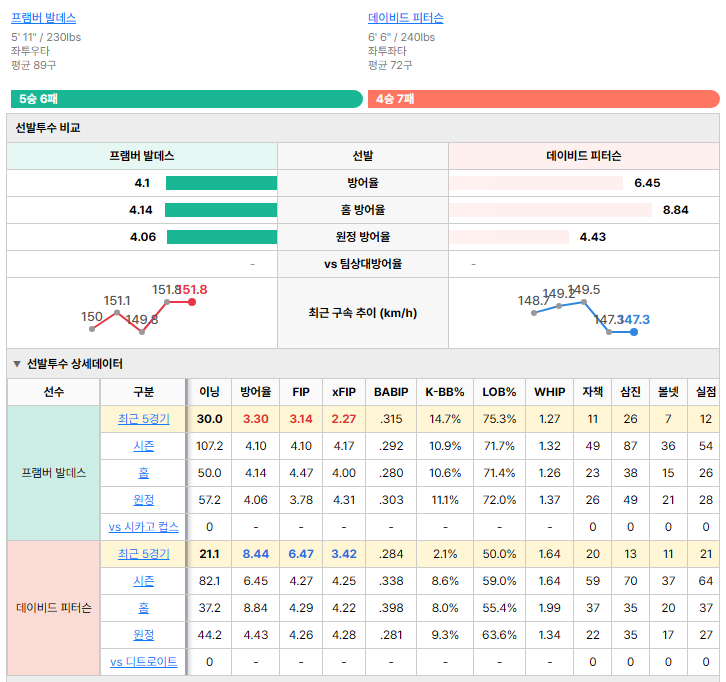Open 원정 link in the 44.2 innings row
This screenshot has width=726, height=682.
[x=144, y=635]
